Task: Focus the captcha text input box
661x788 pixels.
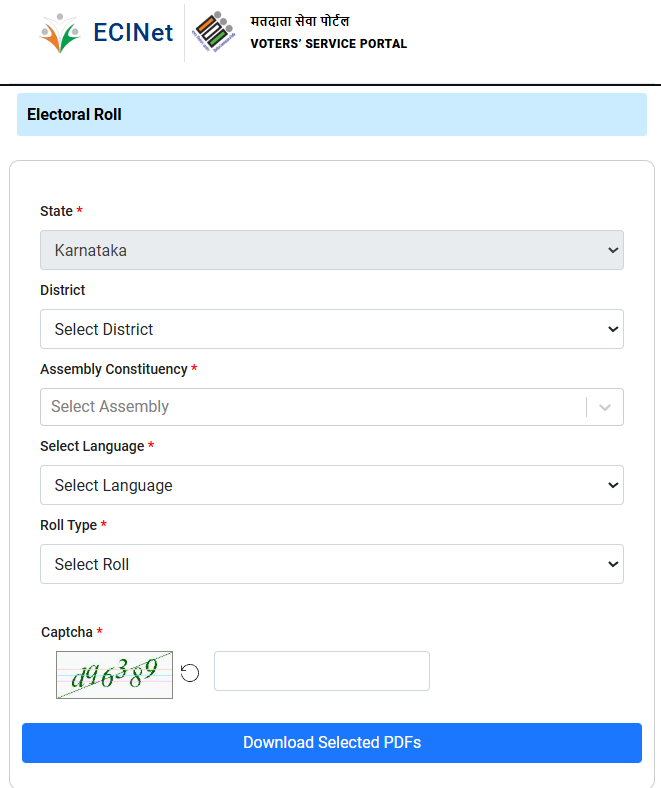Action: [x=321, y=671]
